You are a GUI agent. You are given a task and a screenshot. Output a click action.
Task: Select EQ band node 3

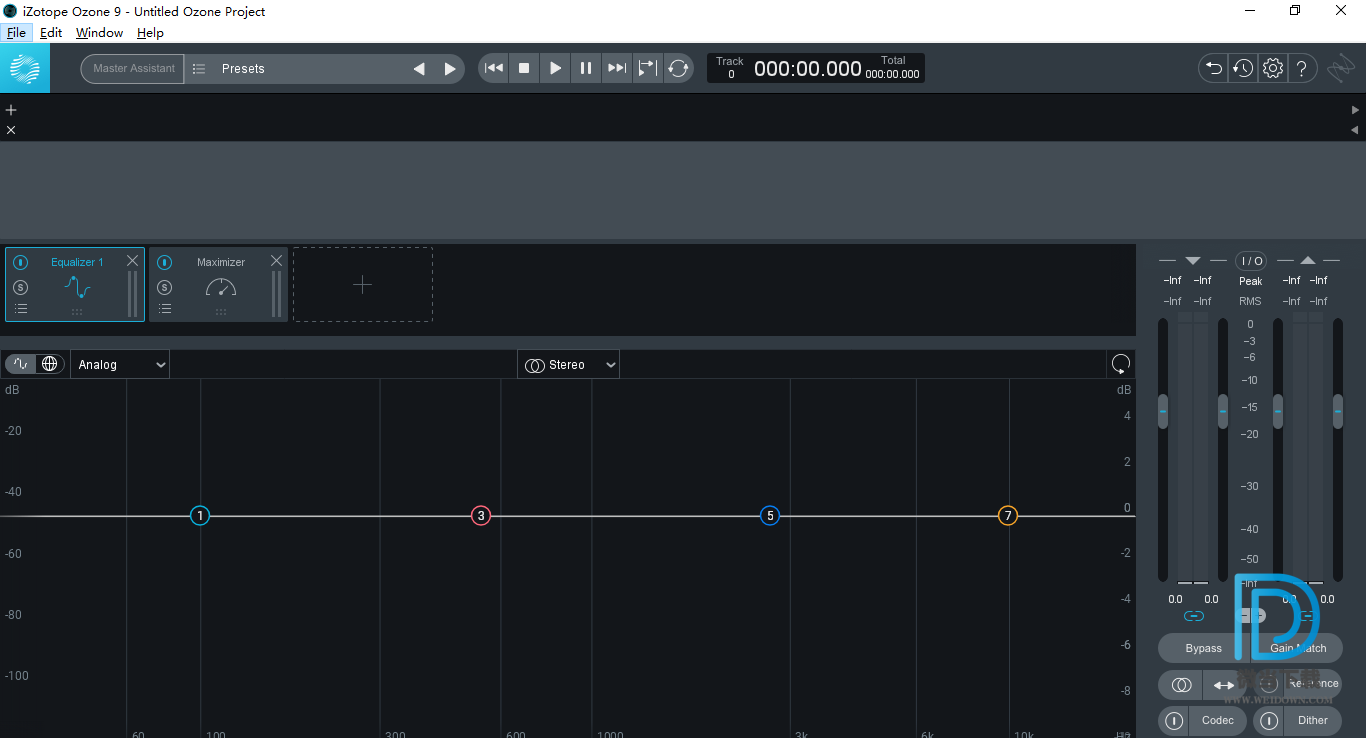pyautogui.click(x=481, y=516)
